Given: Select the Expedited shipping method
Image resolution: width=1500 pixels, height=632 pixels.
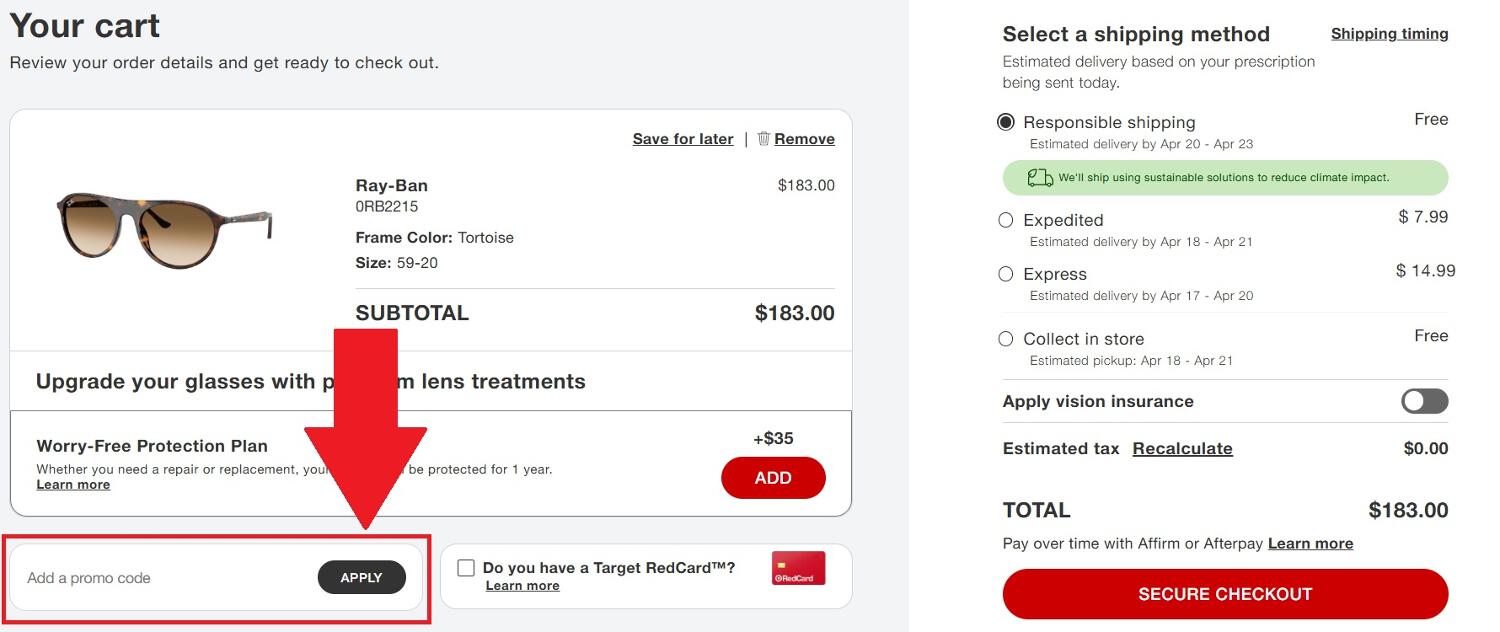Looking at the screenshot, I should coord(1005,220).
